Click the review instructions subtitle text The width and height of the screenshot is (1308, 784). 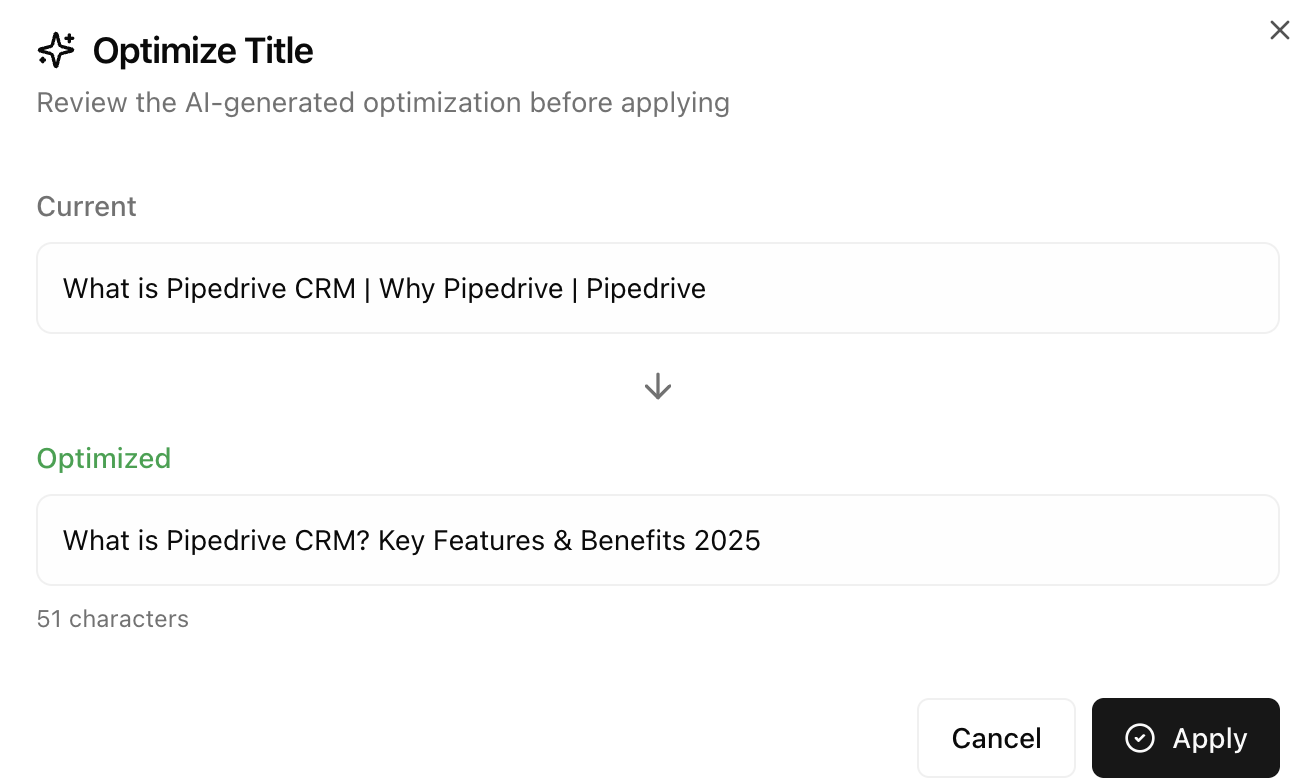coord(383,102)
